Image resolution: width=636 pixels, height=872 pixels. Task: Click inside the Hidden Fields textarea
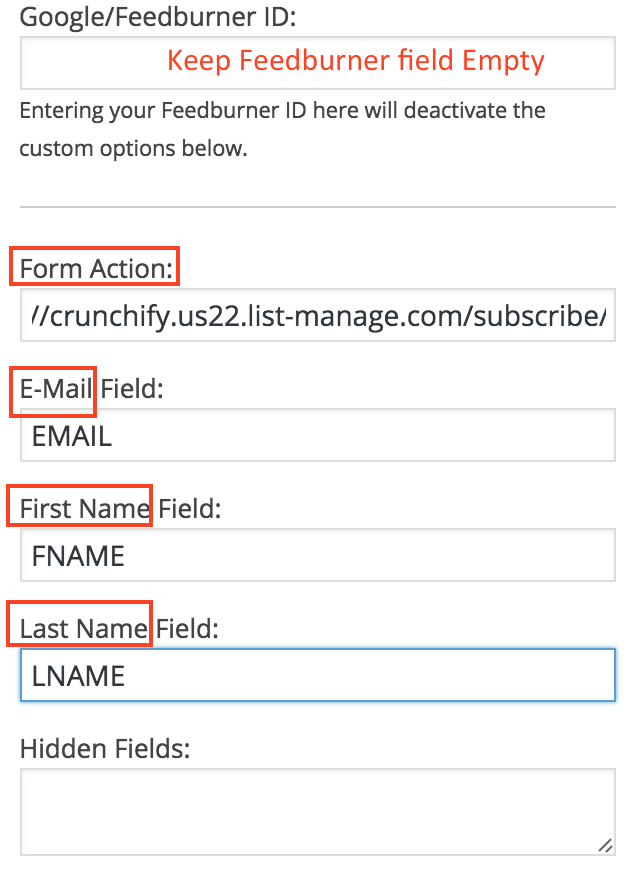pos(317,811)
